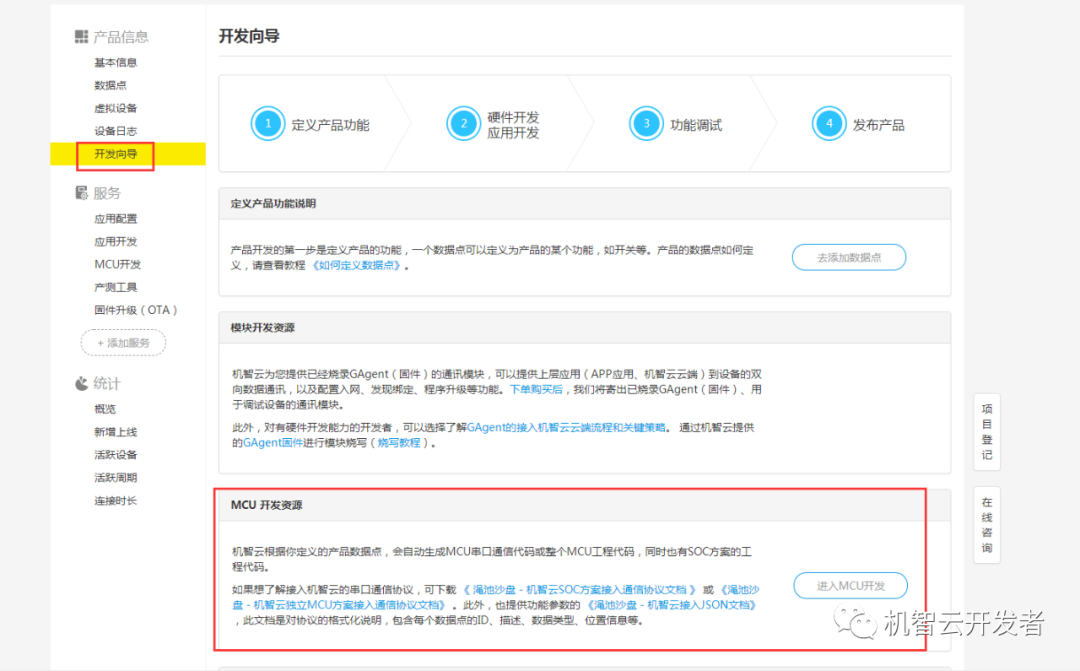Open 产测工具 in sidebar
Screen dimensions: 1080x671
click(116, 287)
